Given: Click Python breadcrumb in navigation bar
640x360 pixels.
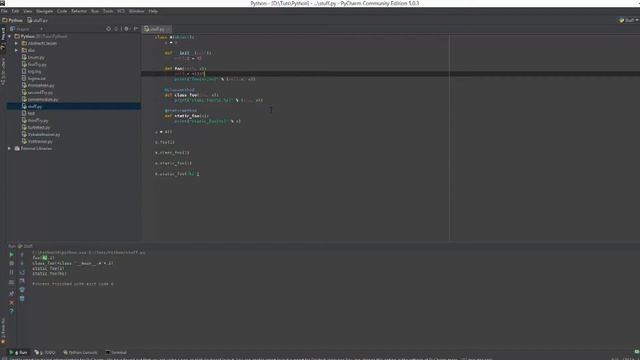Looking at the screenshot, I should tap(13, 20).
